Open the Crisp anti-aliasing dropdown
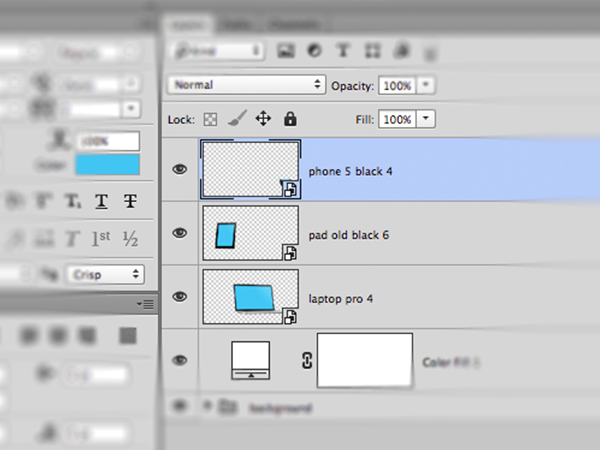Screen dimensions: 600x450 [104, 273]
